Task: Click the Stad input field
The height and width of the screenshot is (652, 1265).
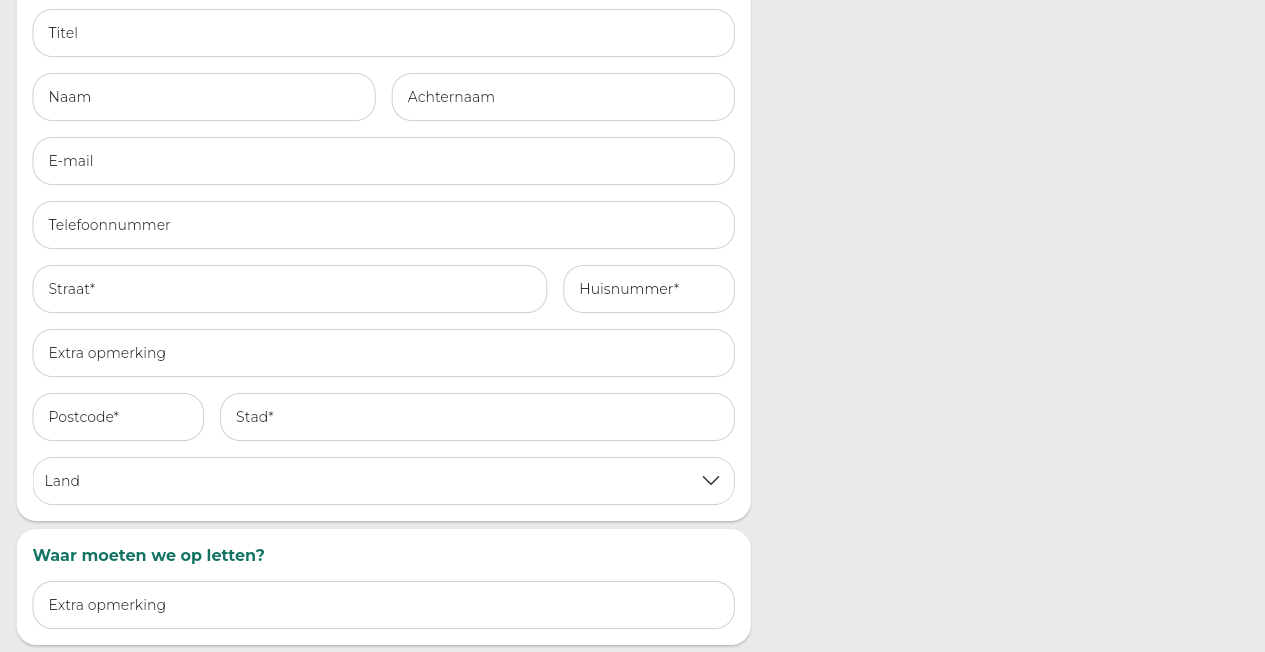Action: tap(477, 417)
